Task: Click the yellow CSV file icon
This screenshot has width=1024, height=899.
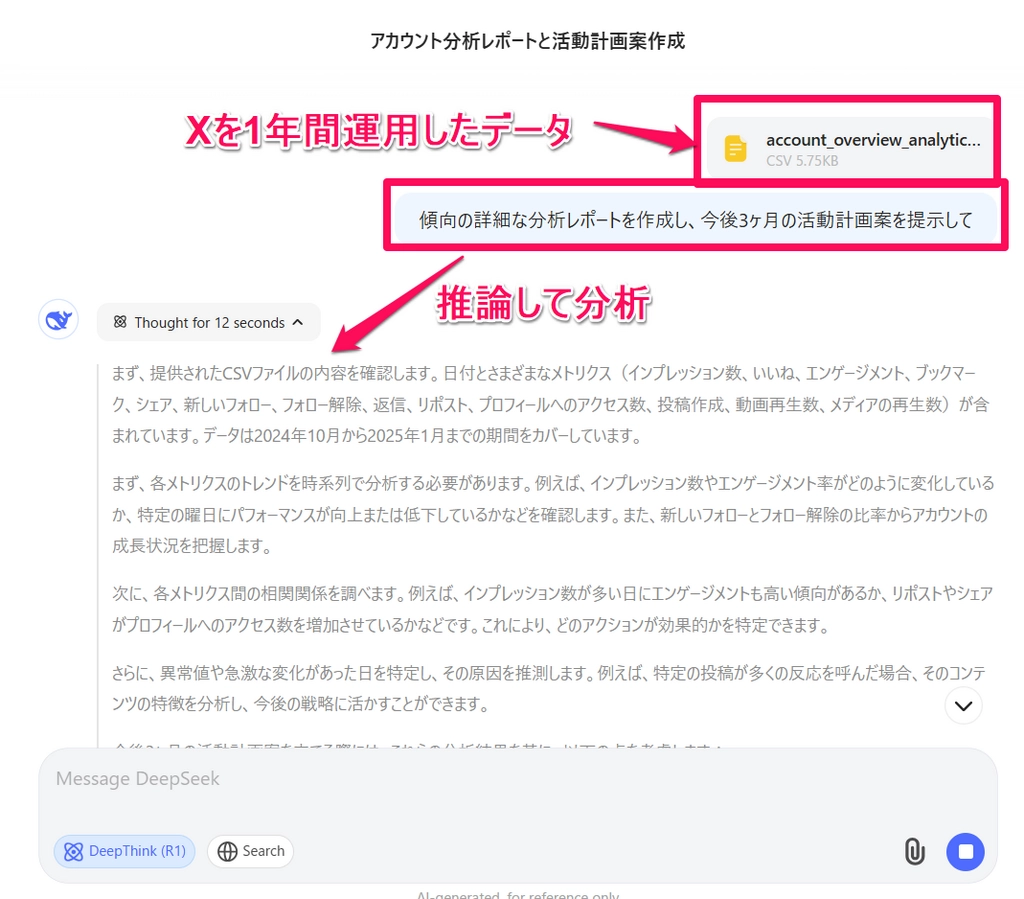Action: coord(735,149)
